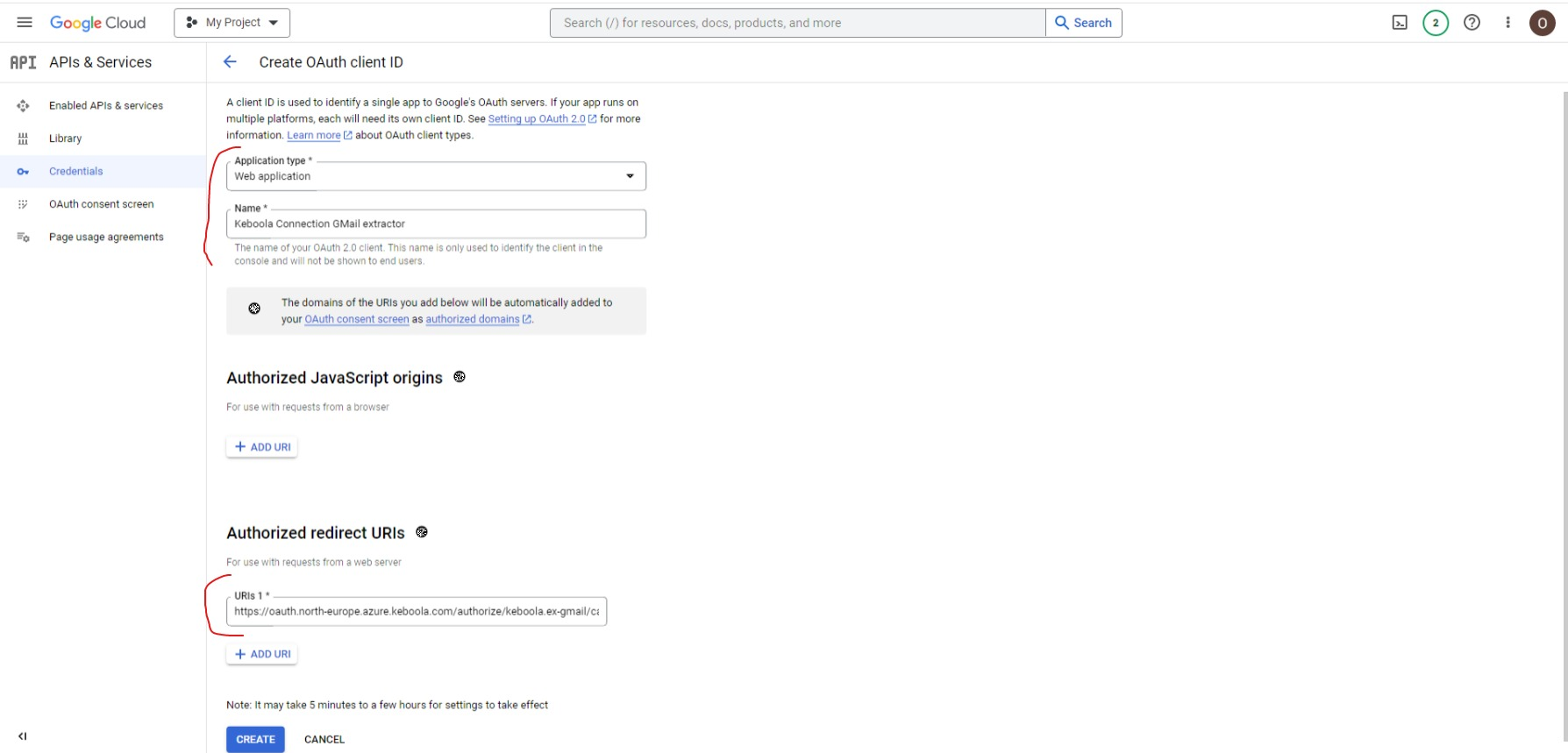This screenshot has height=753, width=1568.
Task: Click the Library grid icon
Action: tap(23, 139)
